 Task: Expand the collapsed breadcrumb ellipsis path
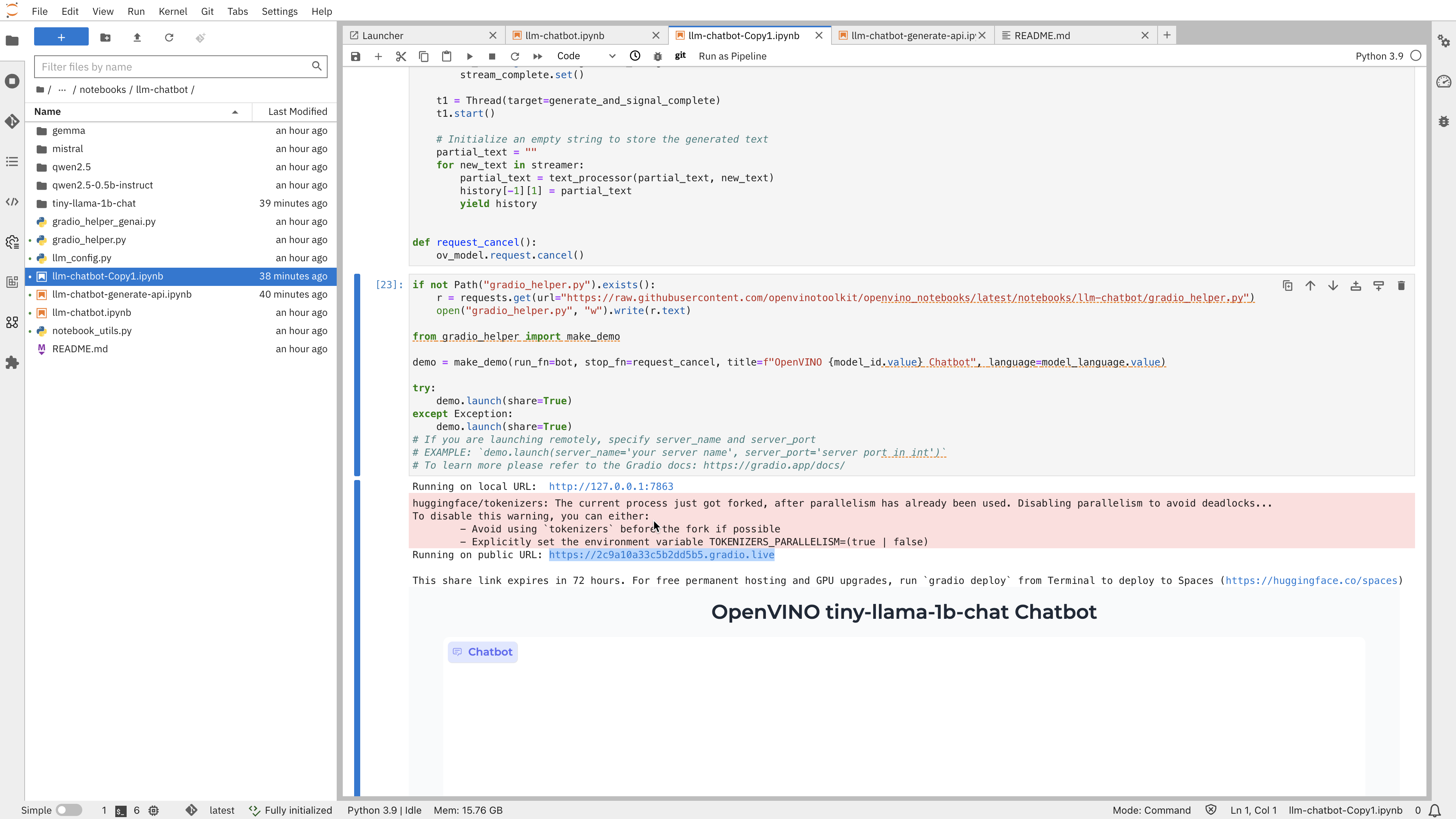(x=62, y=89)
